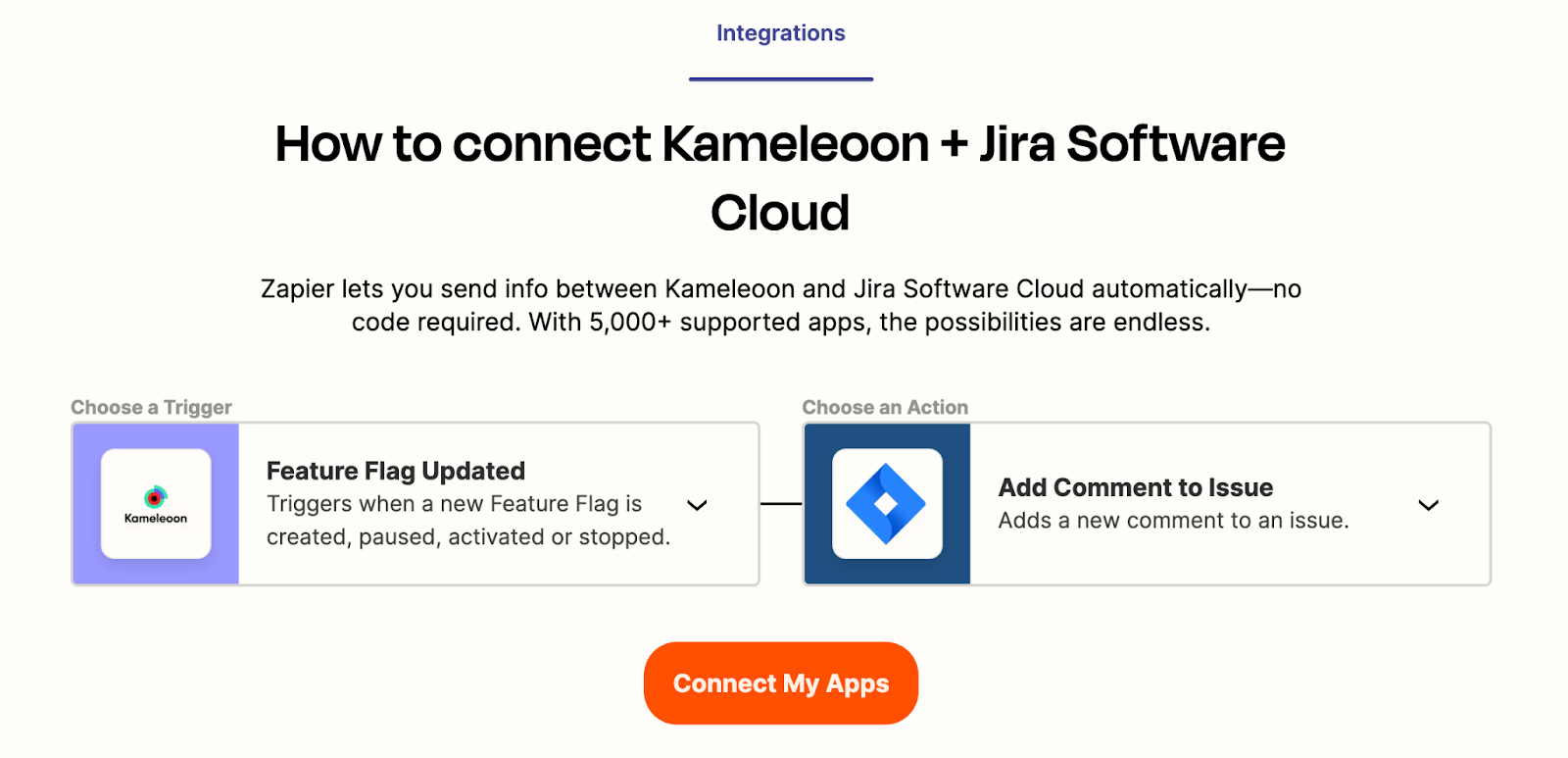Click the 'Choose a Trigger' label

point(151,407)
